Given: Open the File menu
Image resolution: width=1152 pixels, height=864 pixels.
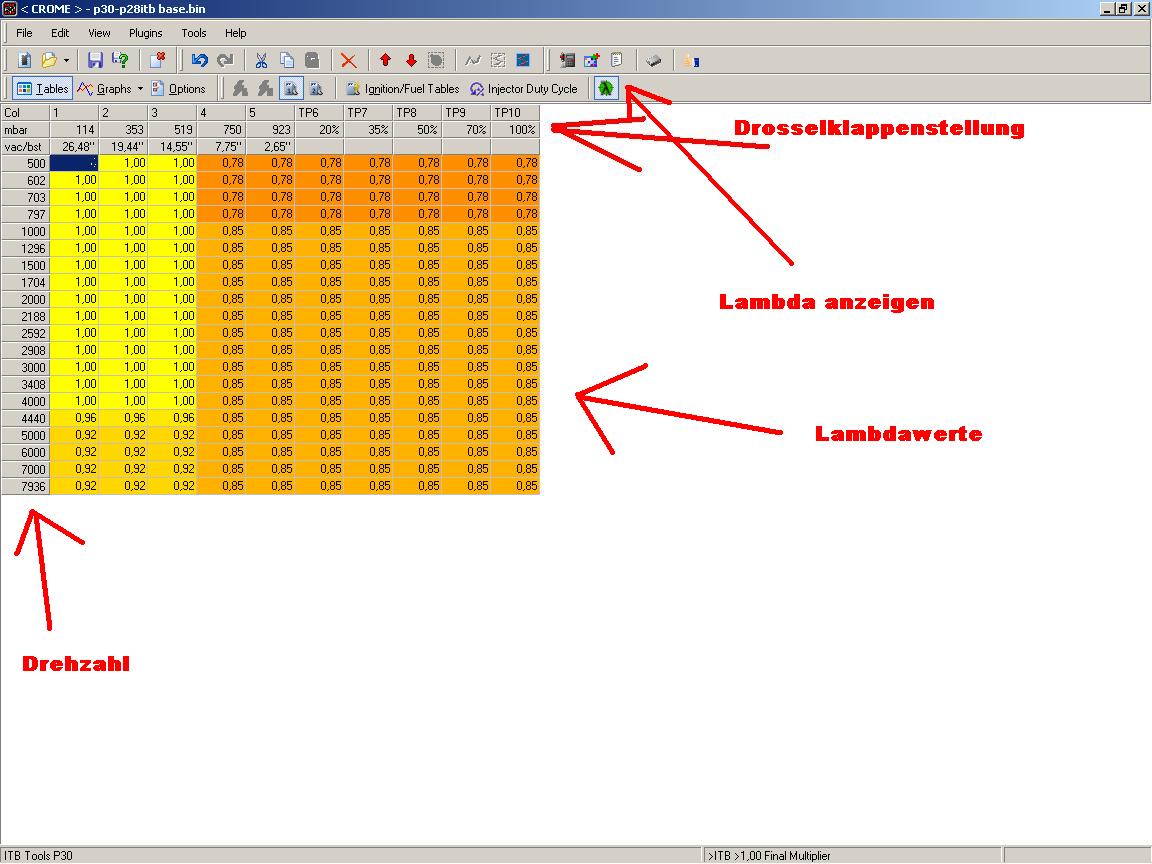Looking at the screenshot, I should tap(24, 33).
